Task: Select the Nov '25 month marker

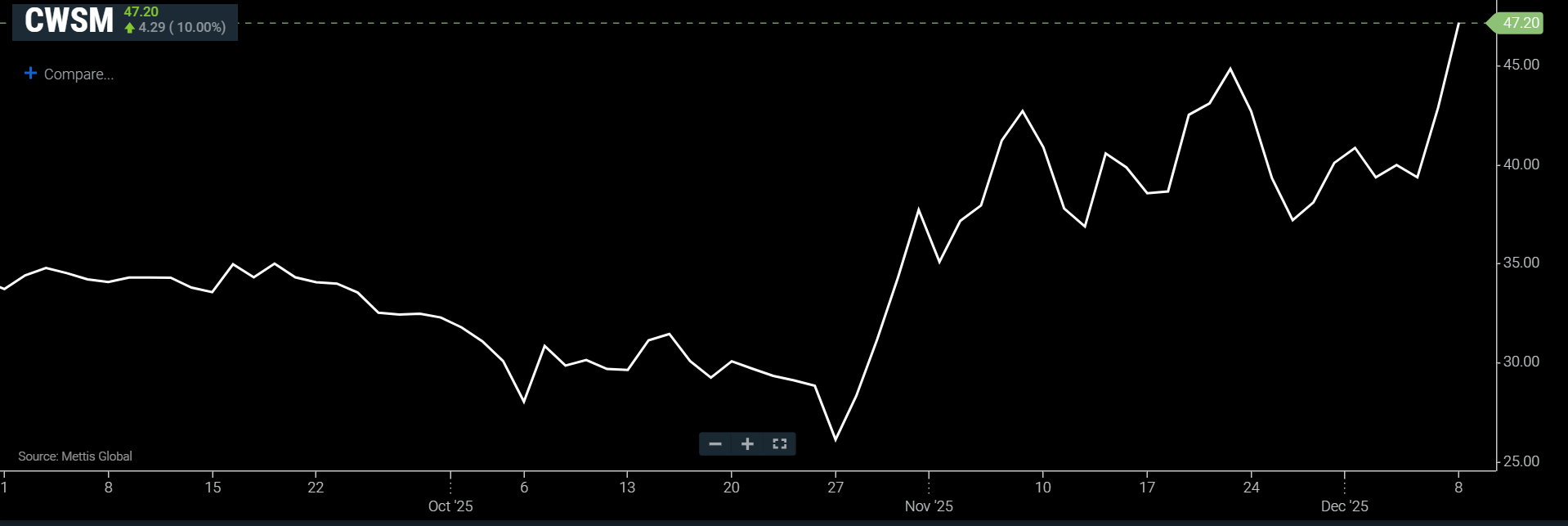Action: click(929, 506)
